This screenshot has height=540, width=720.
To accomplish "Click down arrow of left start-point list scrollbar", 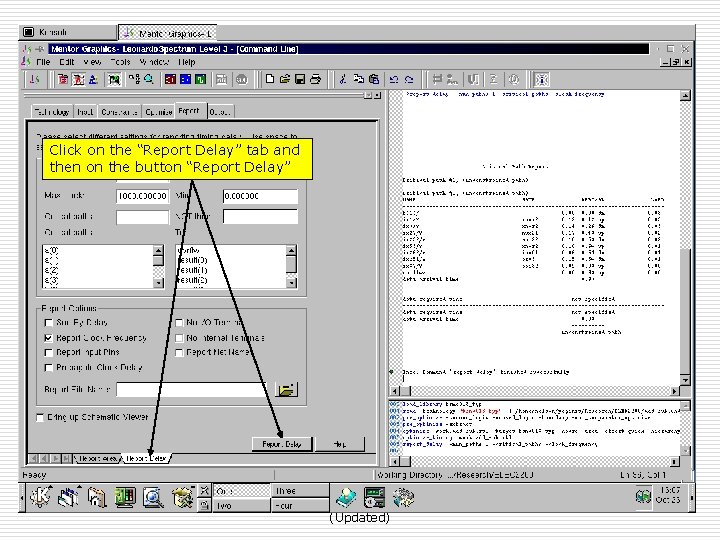I will pos(158,283).
